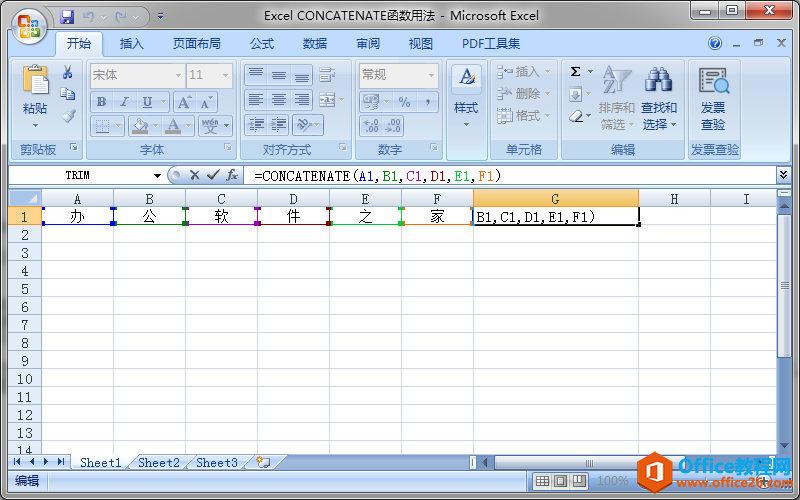Toggle Underline formatting
Viewport: 800px width, 500px height.
(x=147, y=102)
